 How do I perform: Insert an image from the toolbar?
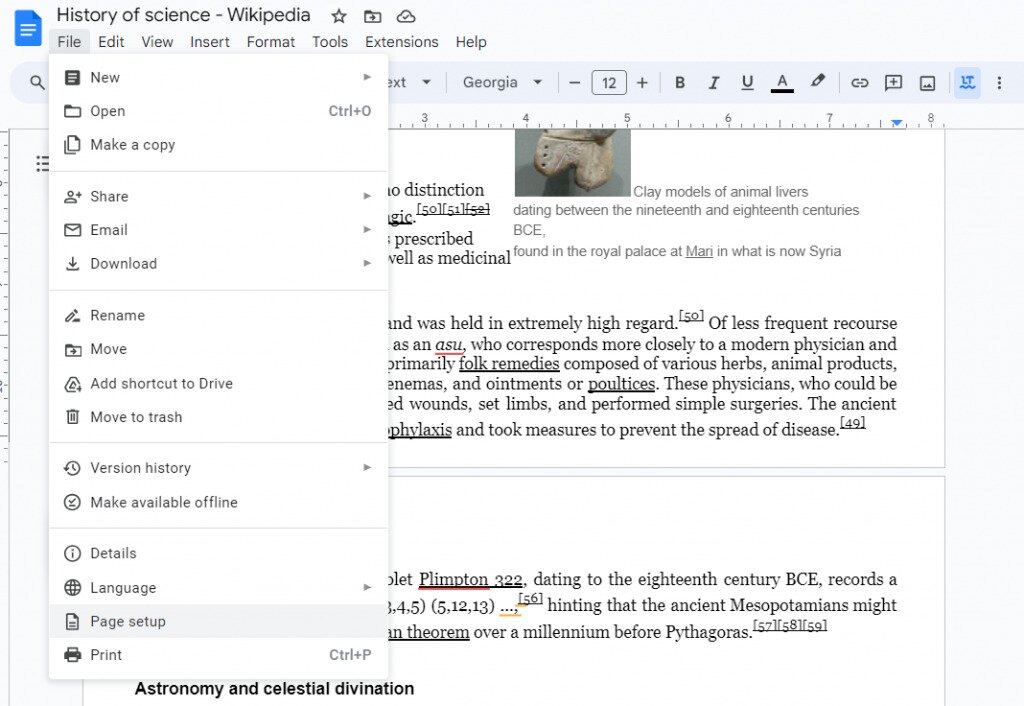click(927, 82)
